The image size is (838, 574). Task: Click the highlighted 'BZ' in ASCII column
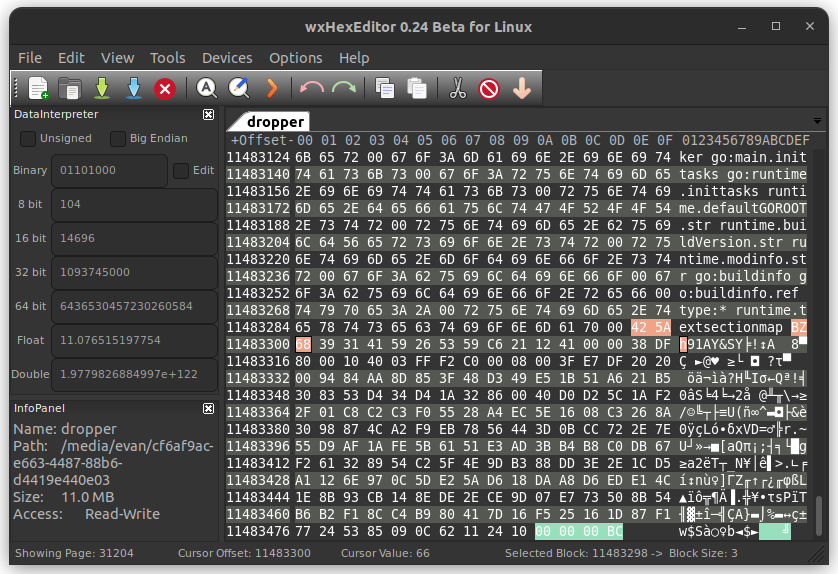point(798,327)
